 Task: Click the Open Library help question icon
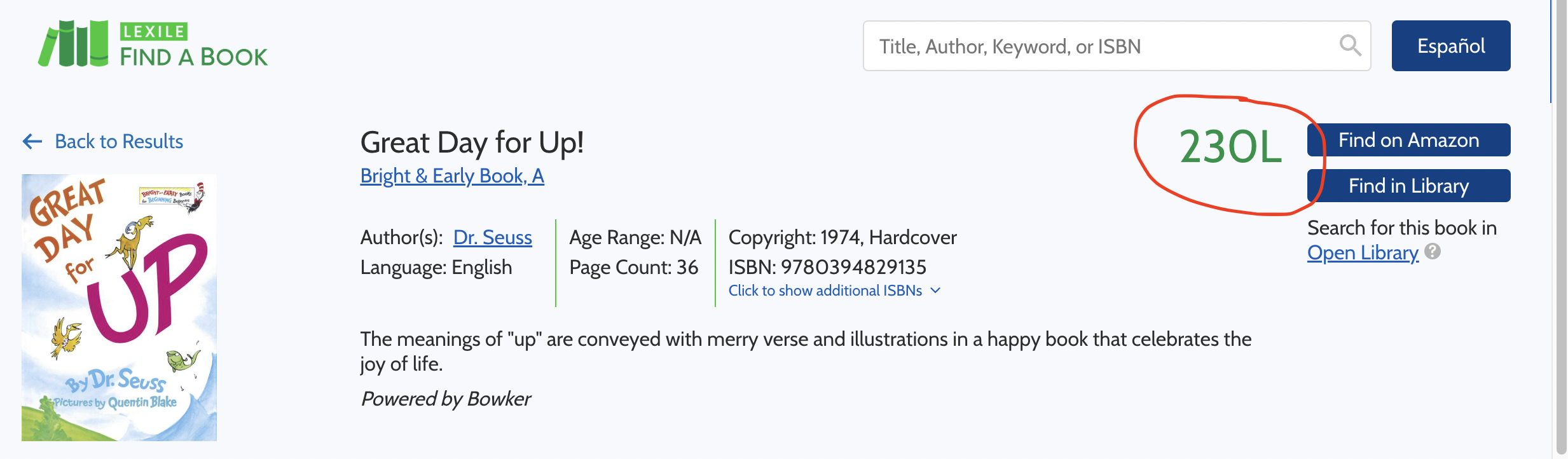pos(1433,252)
